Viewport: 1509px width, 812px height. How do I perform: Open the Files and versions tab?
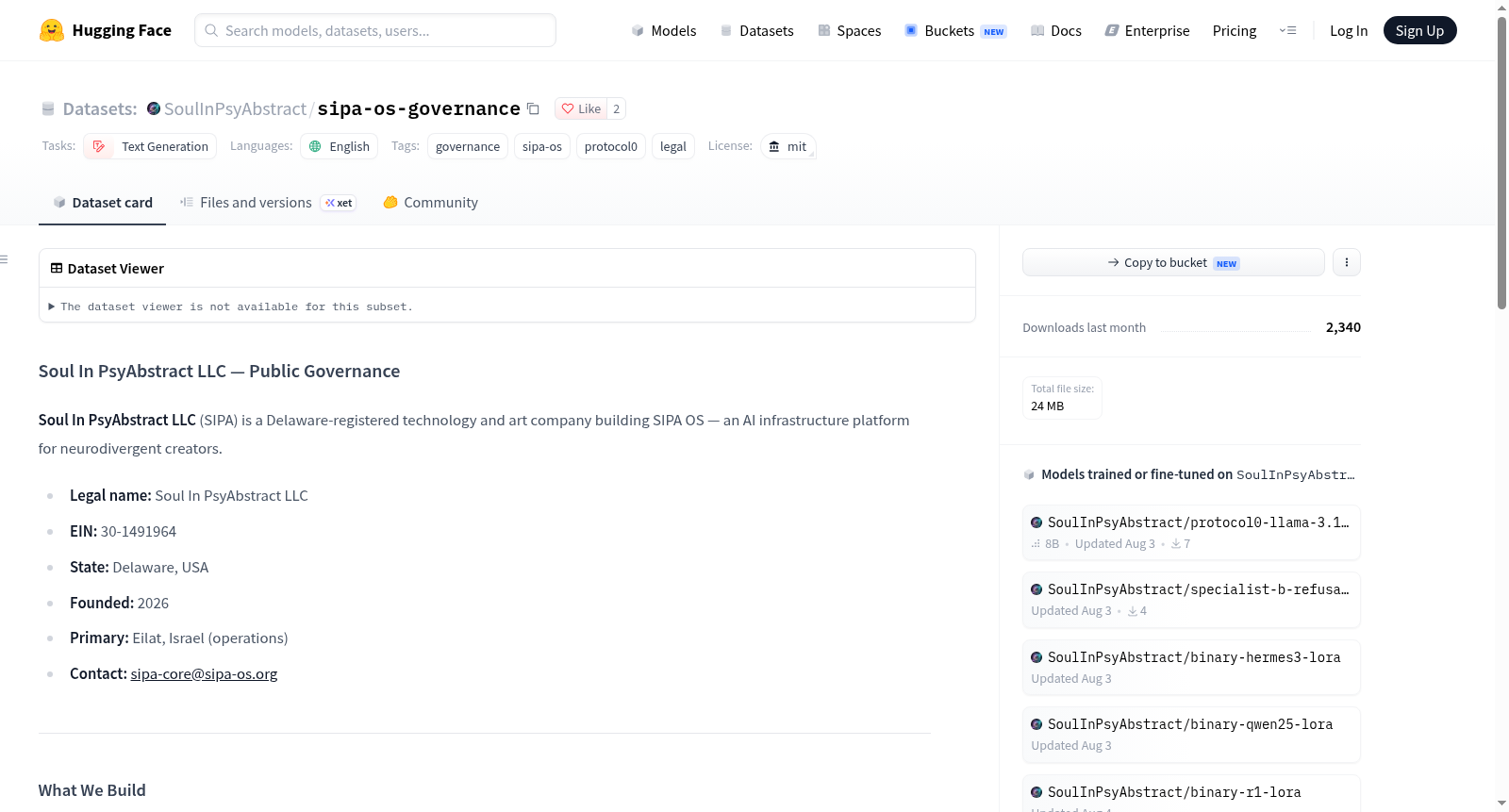point(268,203)
